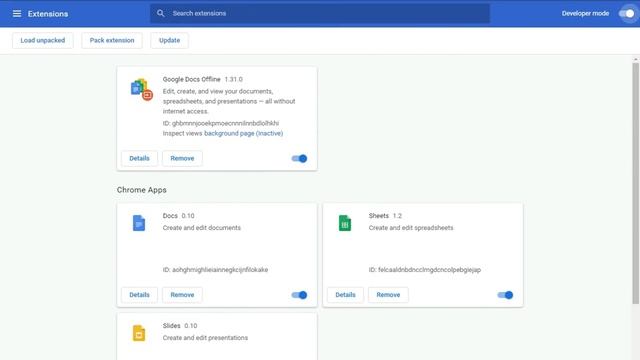Remove the Docs app
Image resolution: width=640 pixels, height=360 pixels.
click(x=182, y=295)
